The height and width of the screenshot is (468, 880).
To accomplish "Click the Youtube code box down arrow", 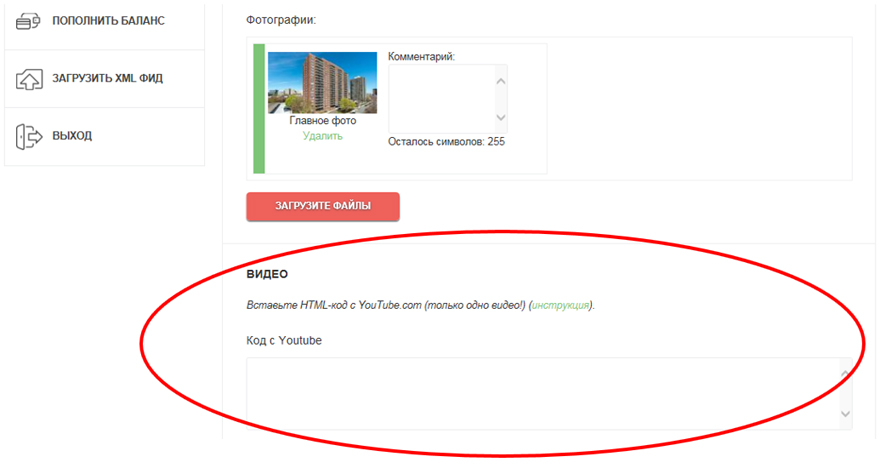I will click(x=845, y=414).
